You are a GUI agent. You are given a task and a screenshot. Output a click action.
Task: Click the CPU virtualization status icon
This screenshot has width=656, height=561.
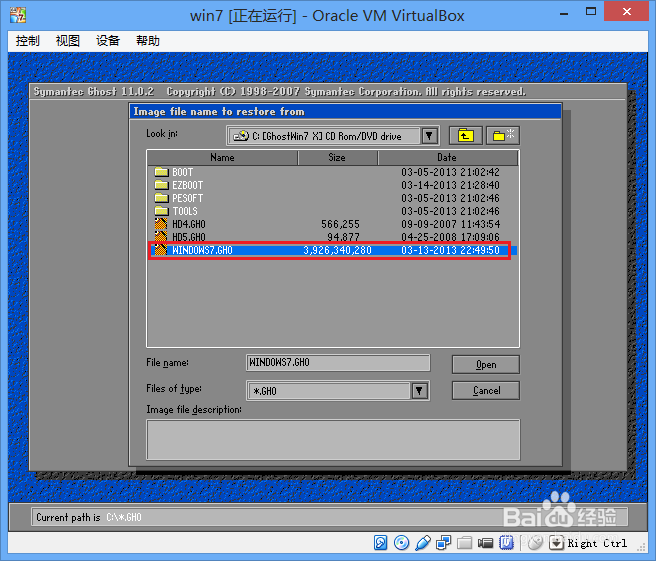click(x=506, y=543)
